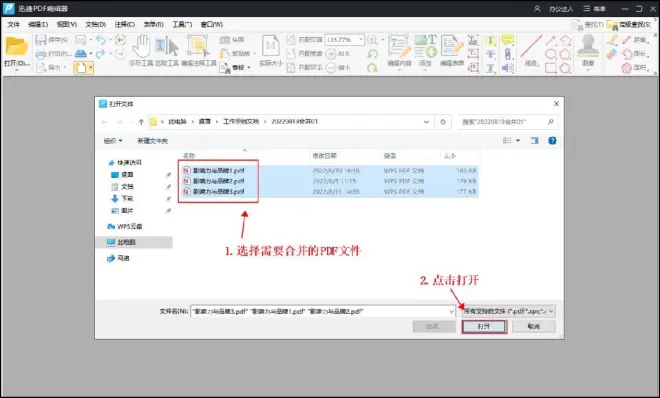660x398 pixels.
Task: Click the Edit Form tool icon
Action: [x=452, y=46]
